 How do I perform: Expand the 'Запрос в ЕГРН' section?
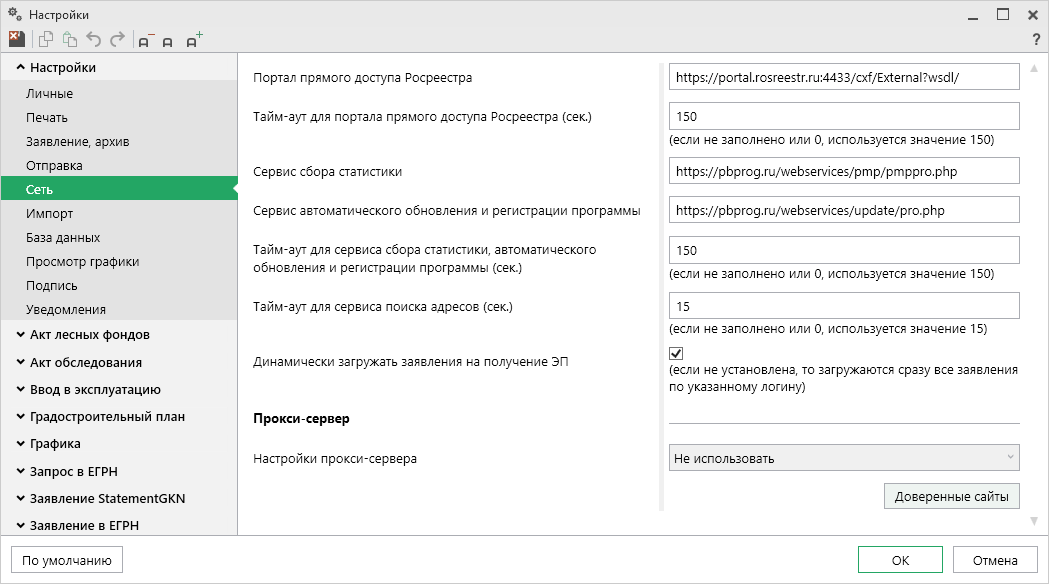pyautogui.click(x=74, y=471)
